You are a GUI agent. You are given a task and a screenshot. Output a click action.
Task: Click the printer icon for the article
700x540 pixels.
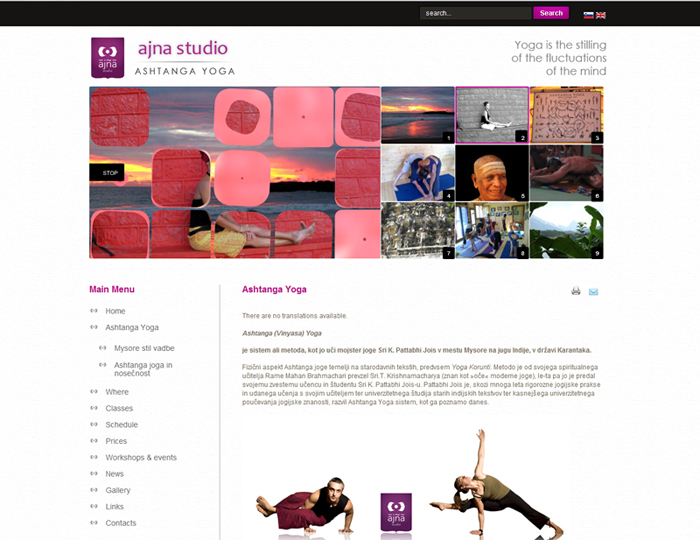point(576,291)
